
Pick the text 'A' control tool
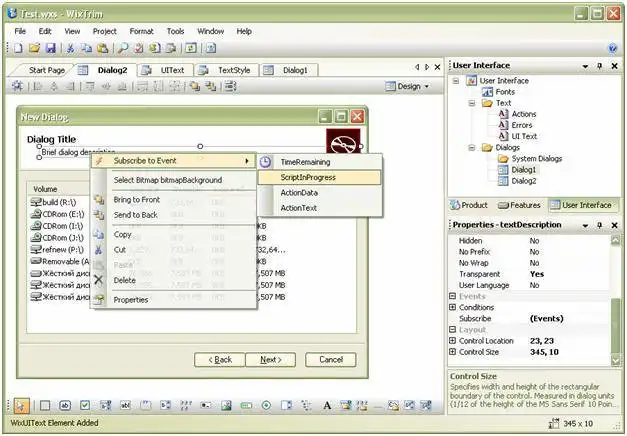327,405
